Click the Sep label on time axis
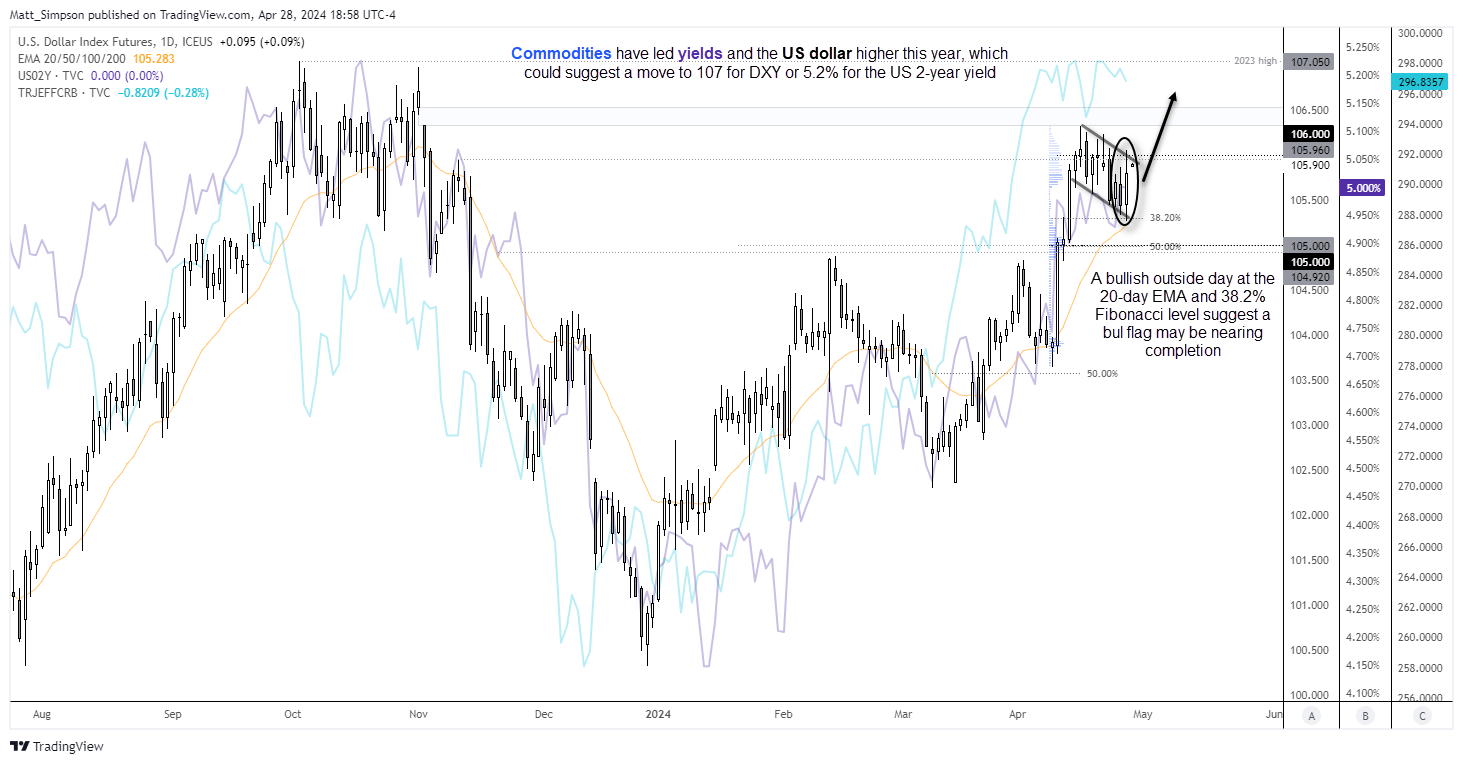 click(x=173, y=715)
